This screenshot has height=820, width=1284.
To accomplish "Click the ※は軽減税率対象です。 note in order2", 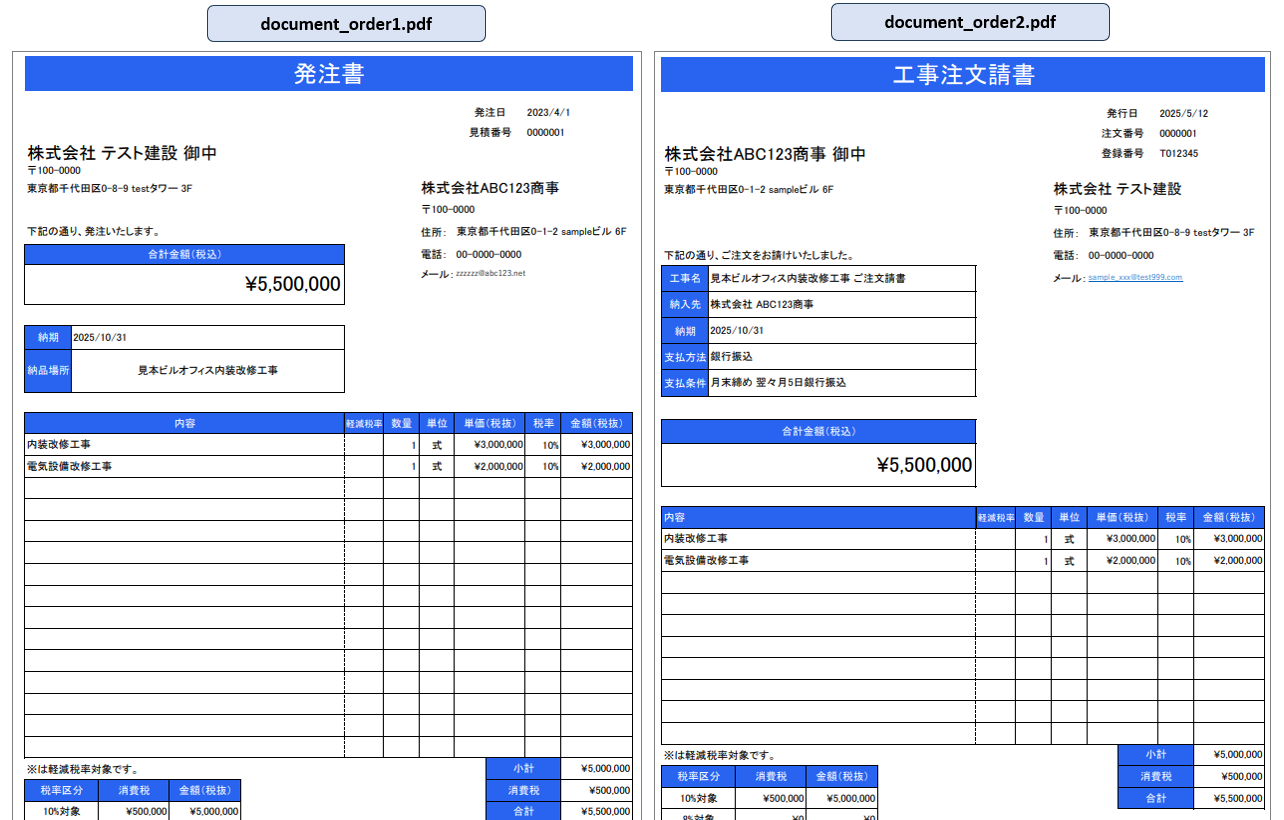I will (720, 756).
